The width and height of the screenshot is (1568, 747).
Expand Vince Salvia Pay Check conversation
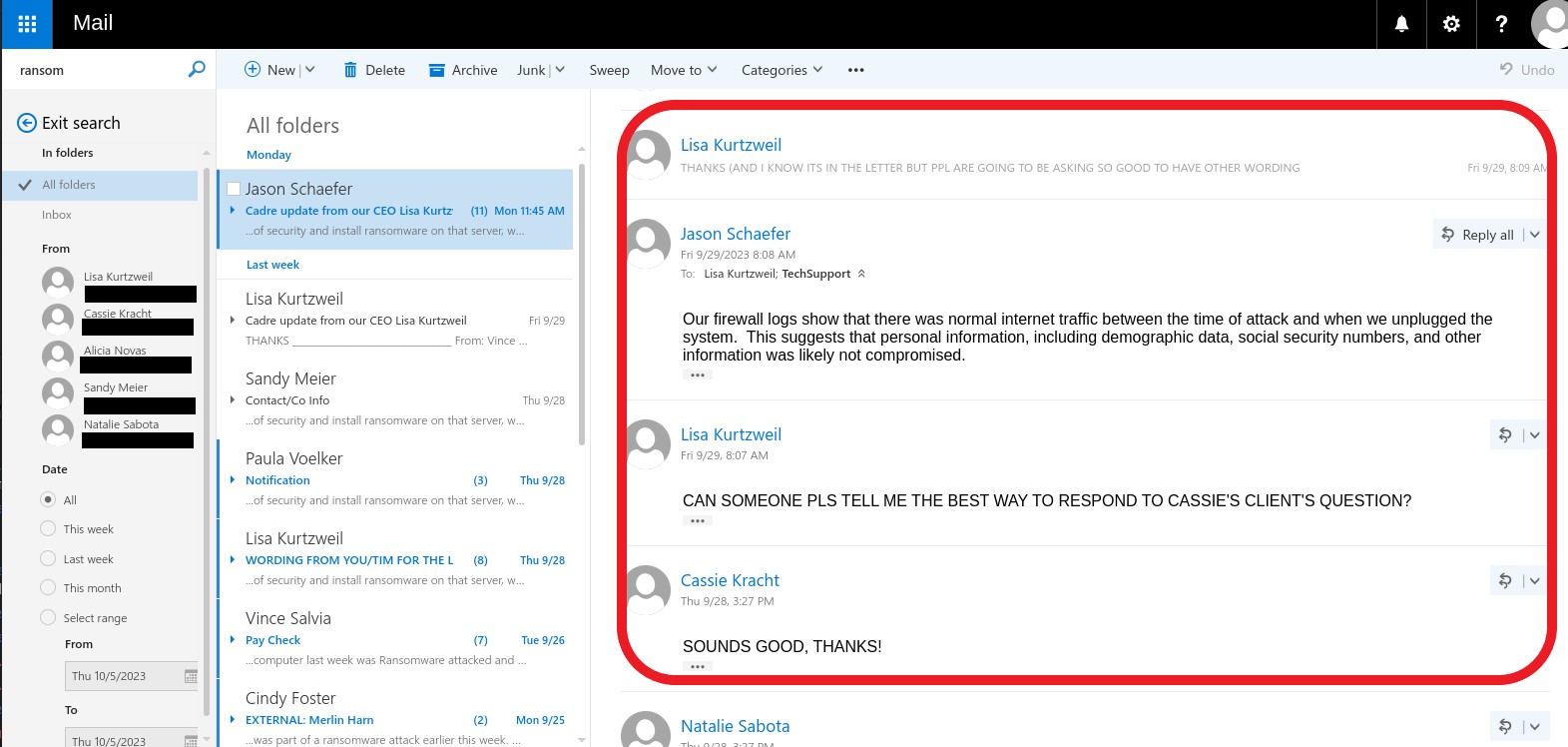[x=233, y=640]
